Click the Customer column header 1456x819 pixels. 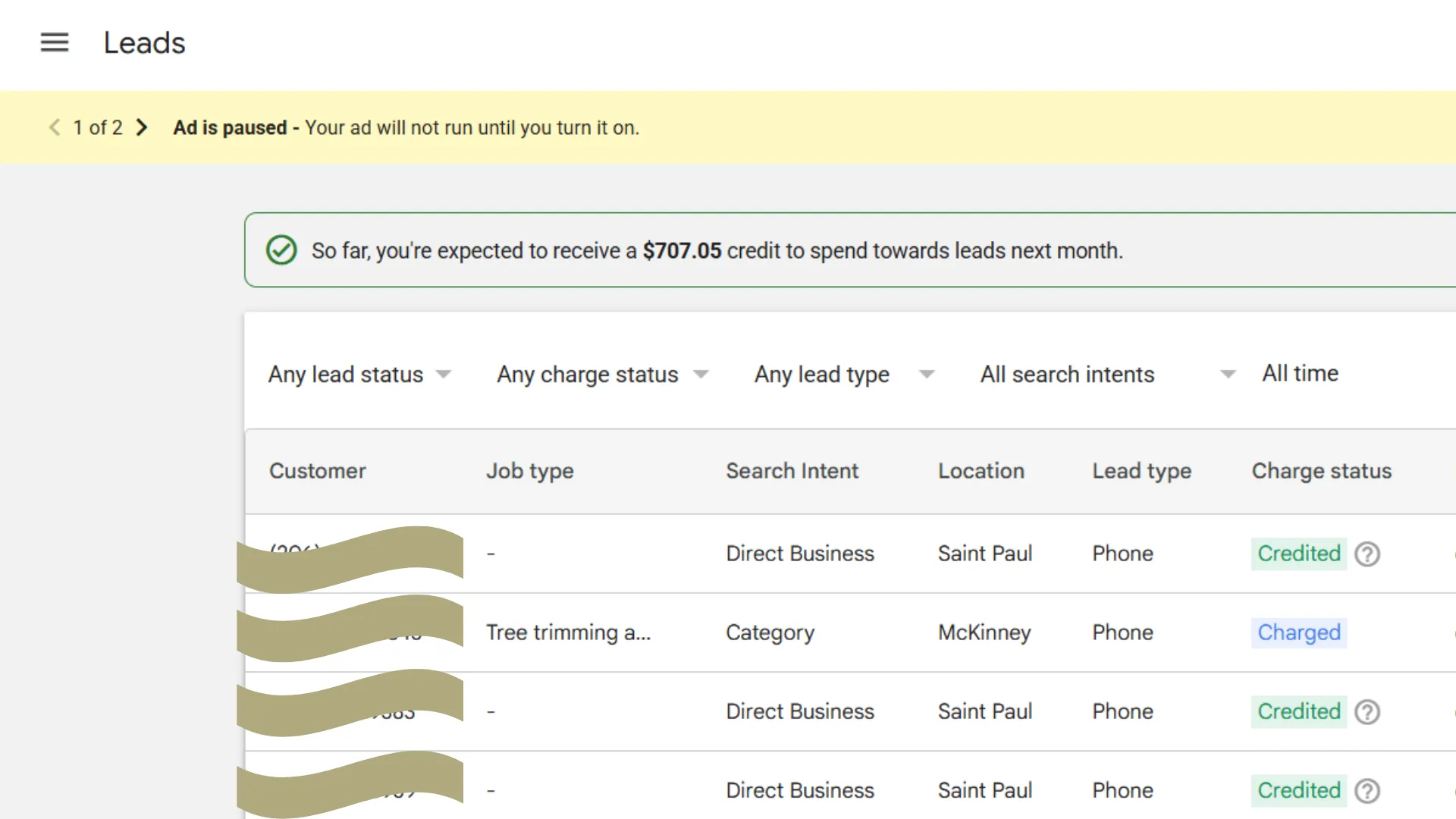pos(318,471)
